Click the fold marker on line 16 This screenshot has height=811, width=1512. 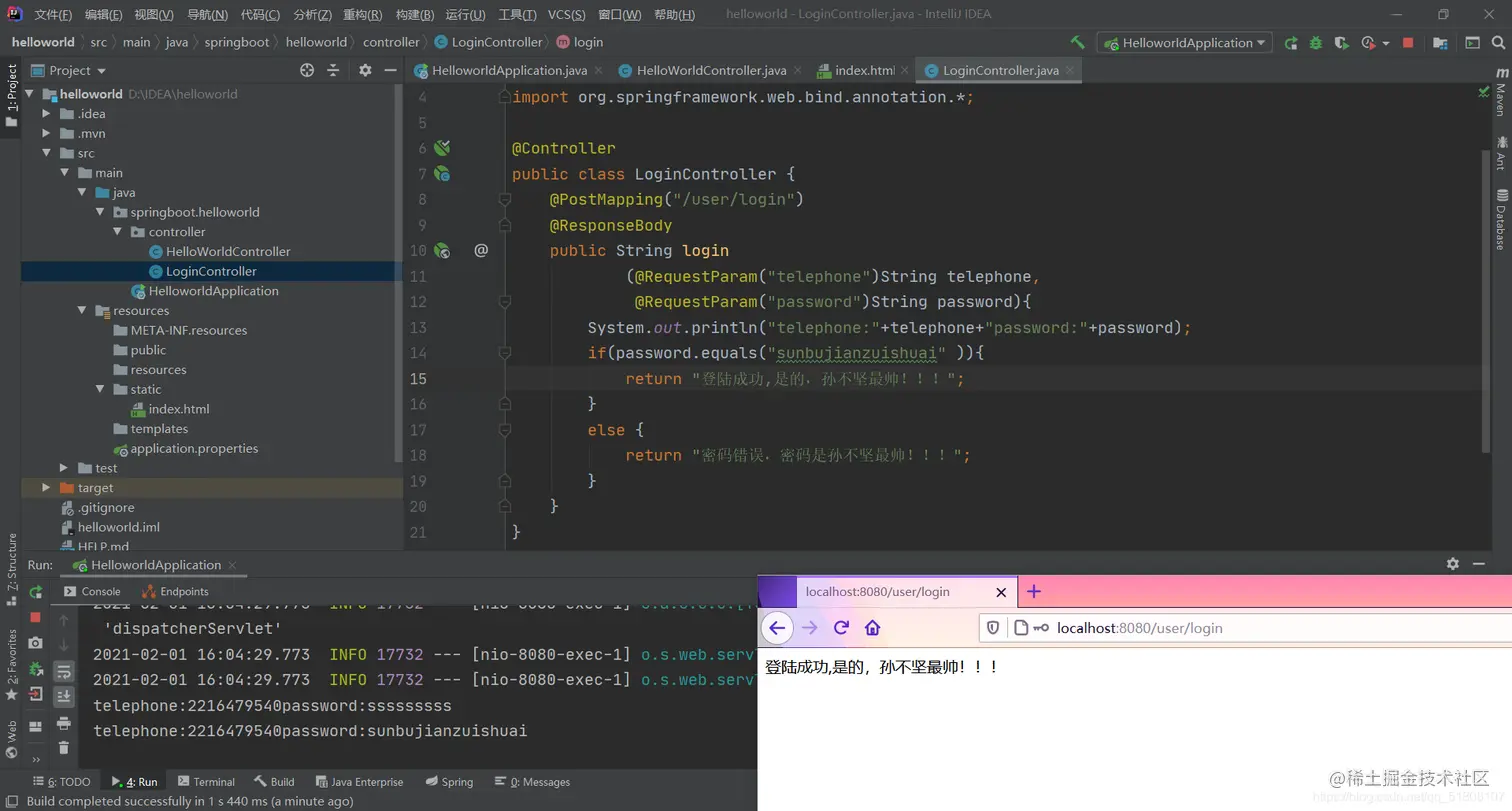pos(505,404)
